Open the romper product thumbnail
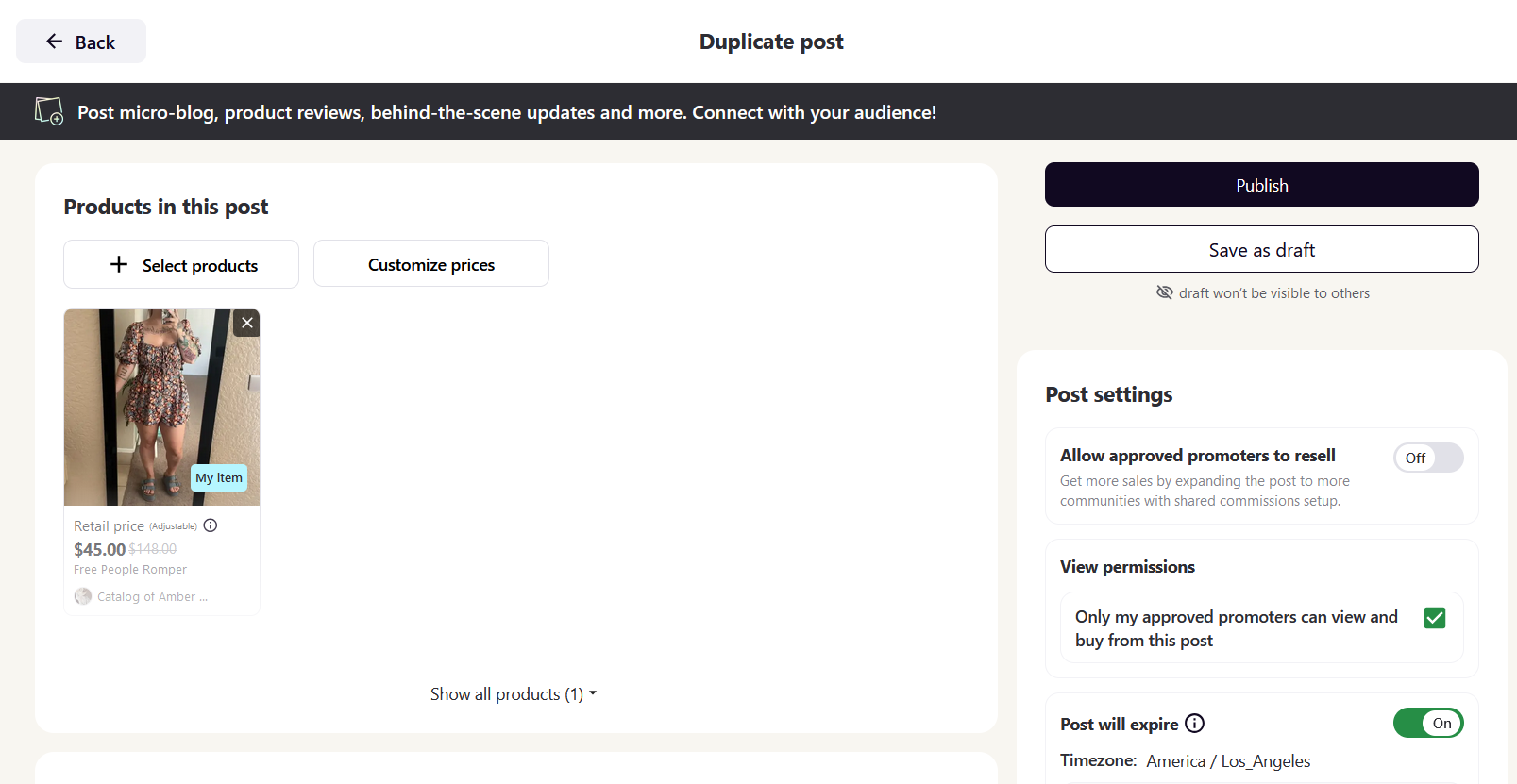This screenshot has width=1517, height=784. pyautogui.click(x=161, y=407)
